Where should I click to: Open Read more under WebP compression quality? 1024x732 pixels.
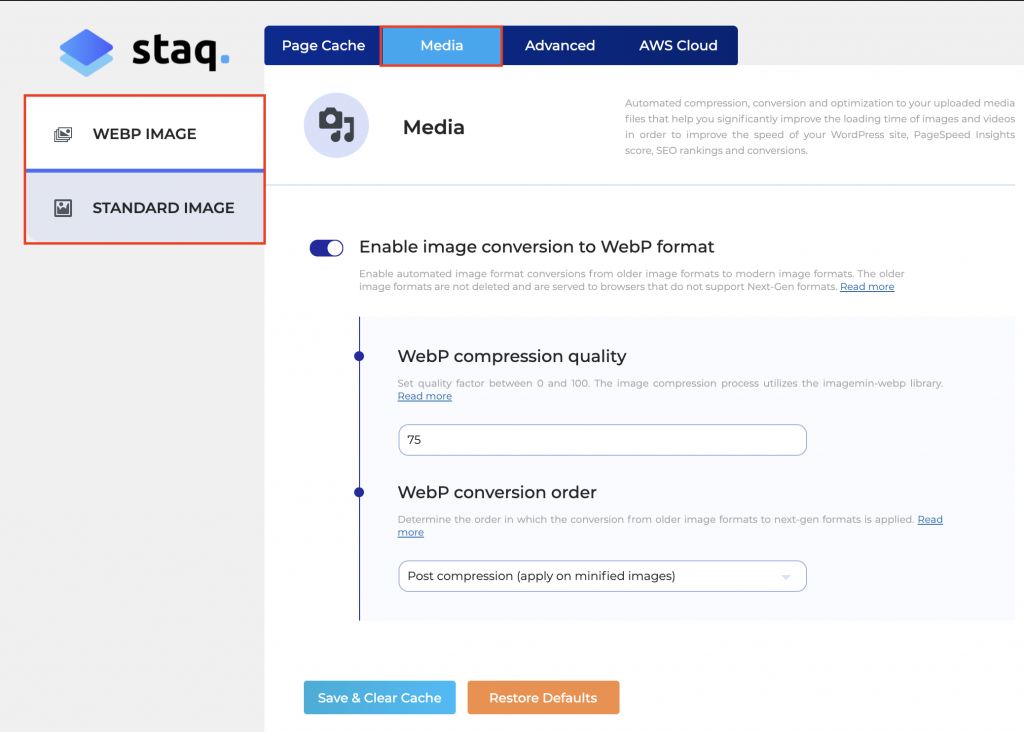[424, 396]
